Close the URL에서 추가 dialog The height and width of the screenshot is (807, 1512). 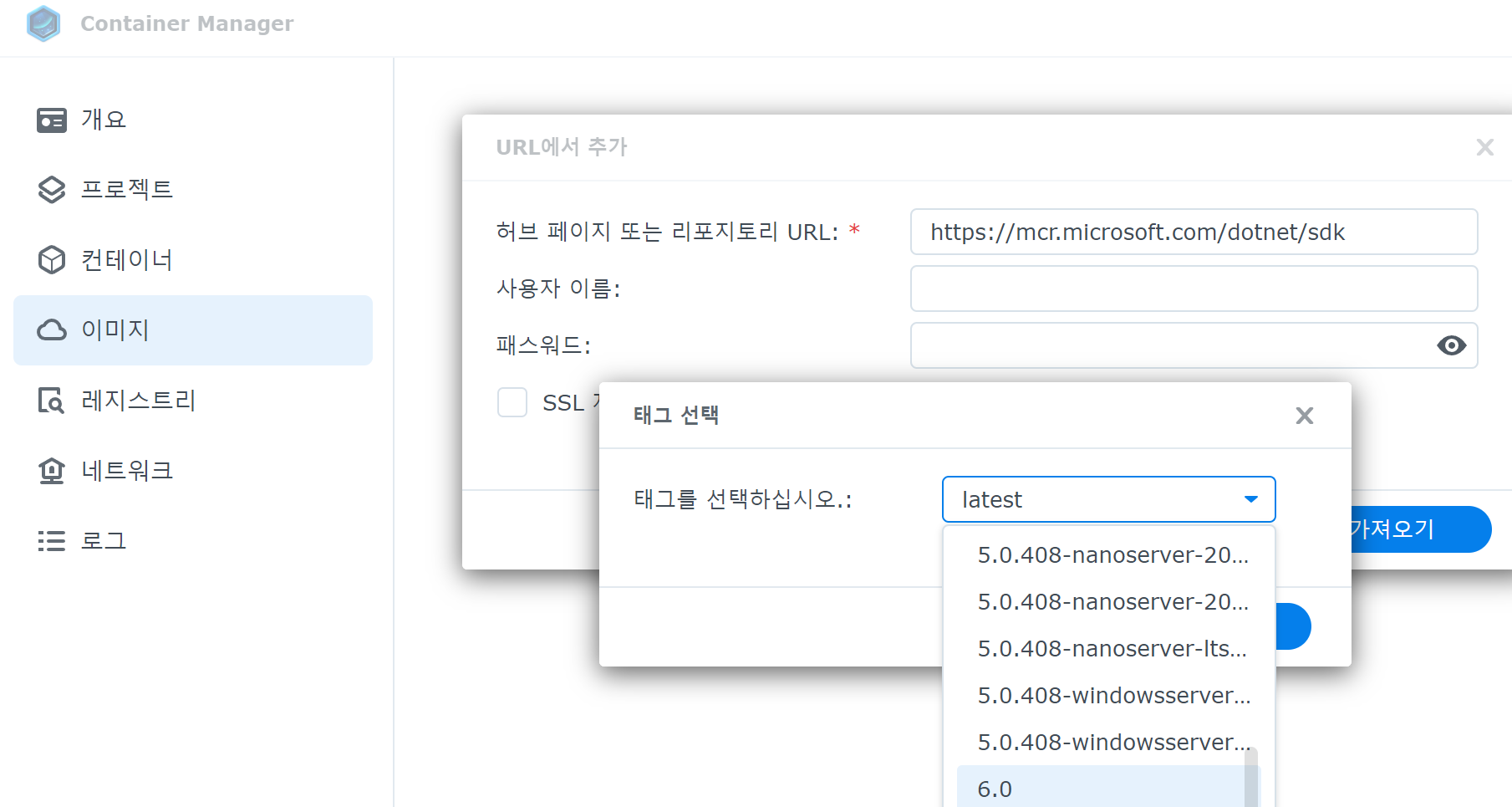[1484, 147]
